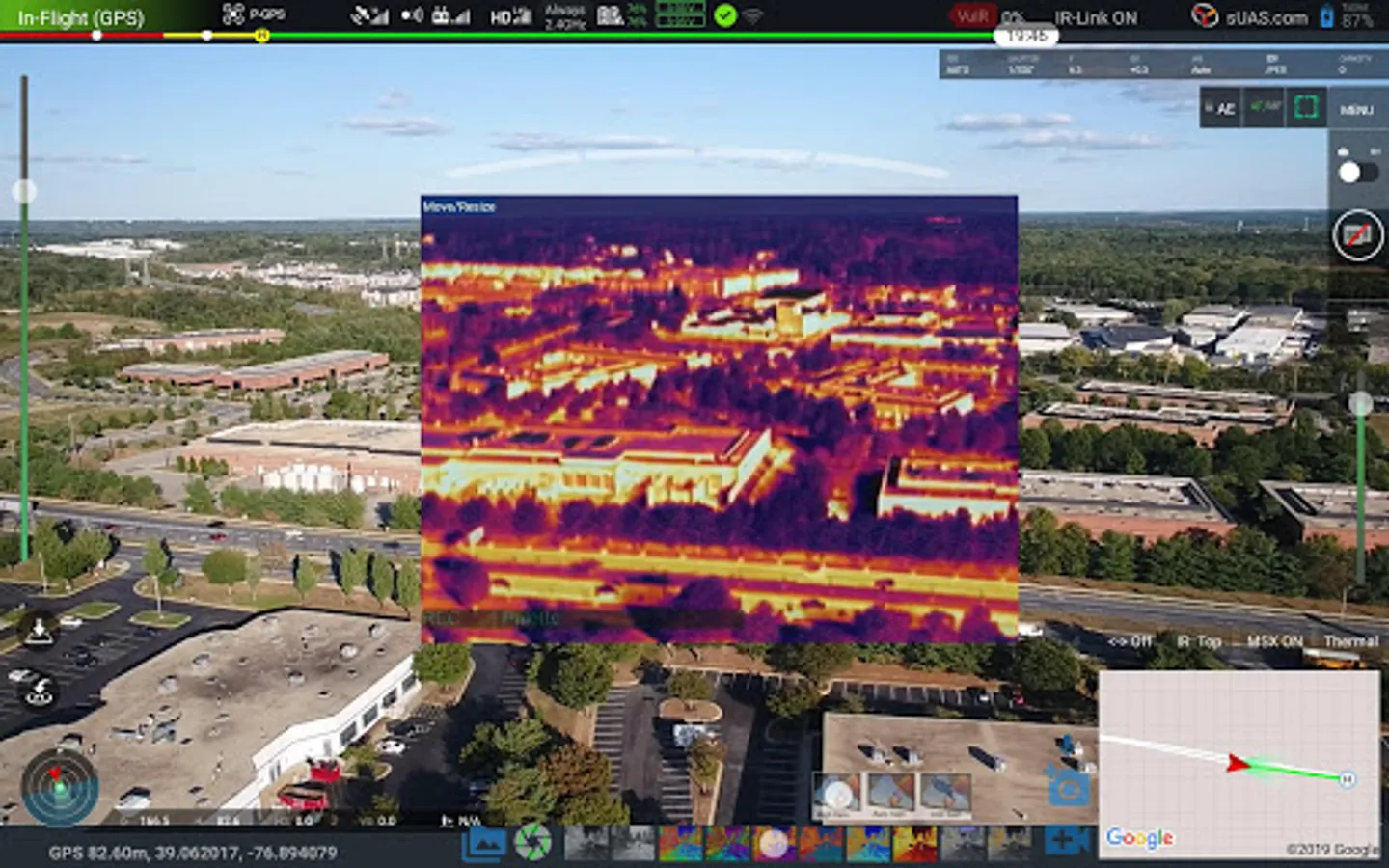Tap the green checkmark status icon
1389x868 pixels.
[x=725, y=15]
